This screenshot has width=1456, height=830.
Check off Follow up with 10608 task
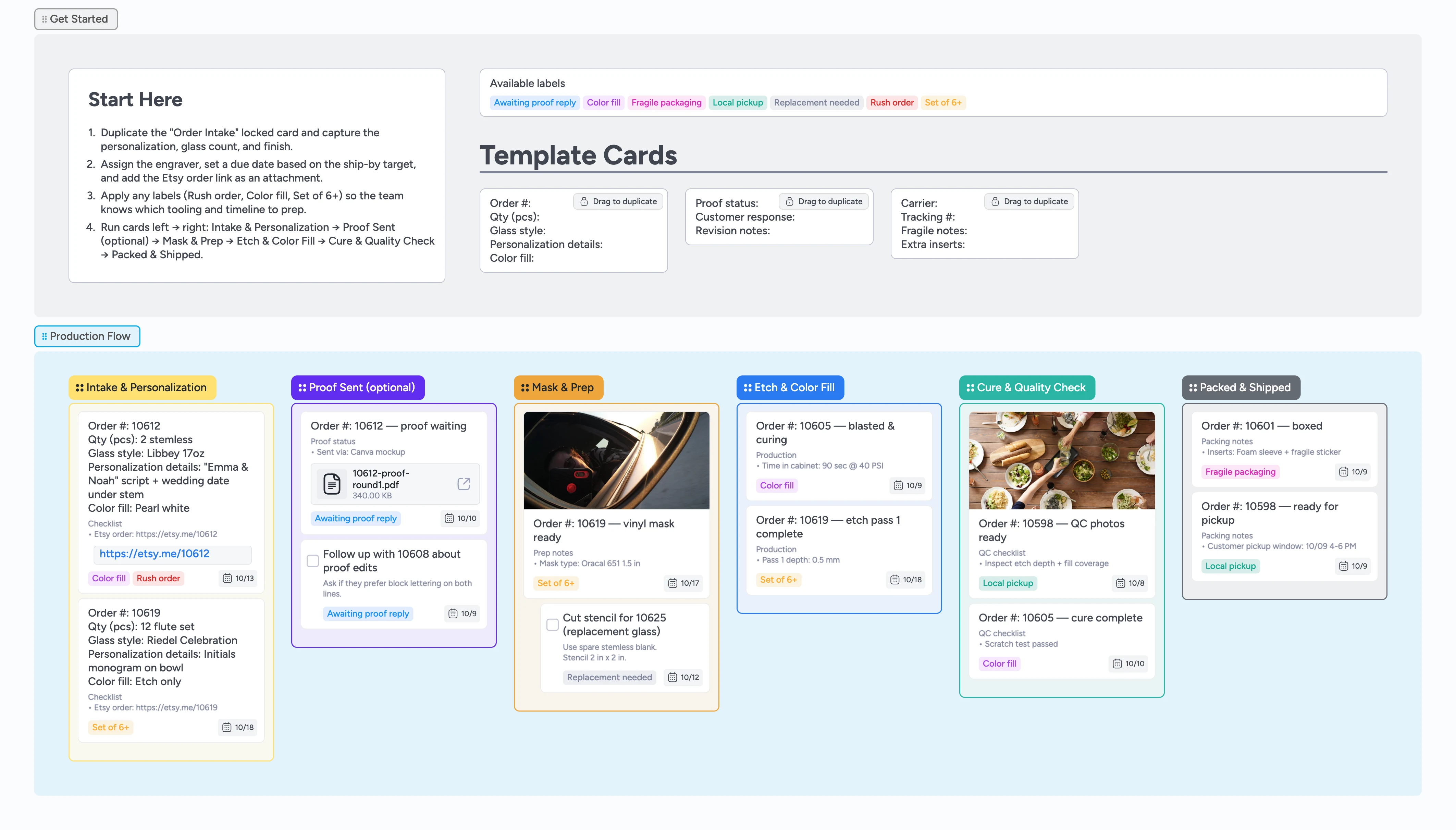(313, 561)
